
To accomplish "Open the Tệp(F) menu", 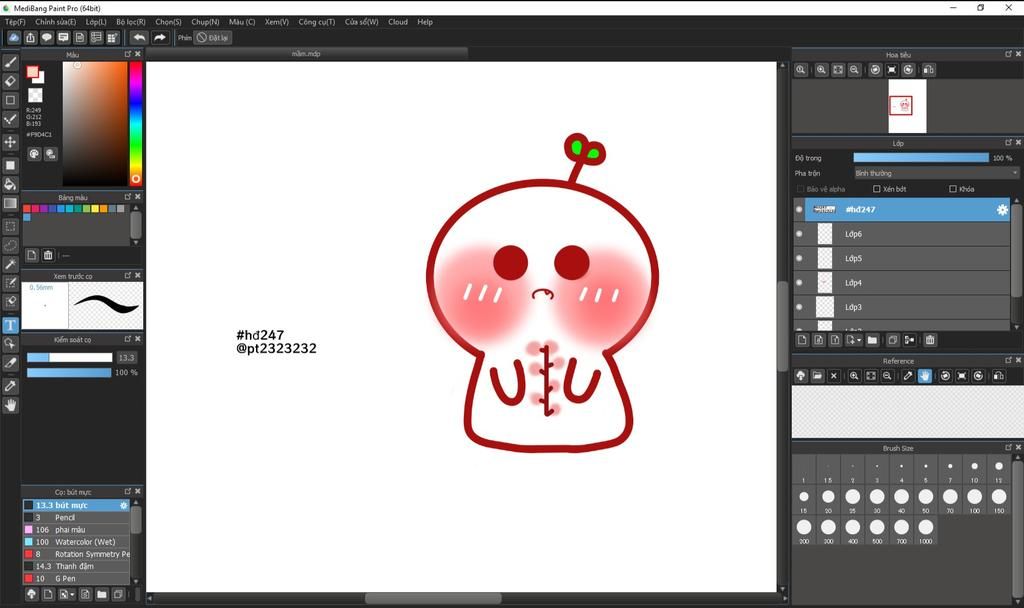I will (15, 22).
